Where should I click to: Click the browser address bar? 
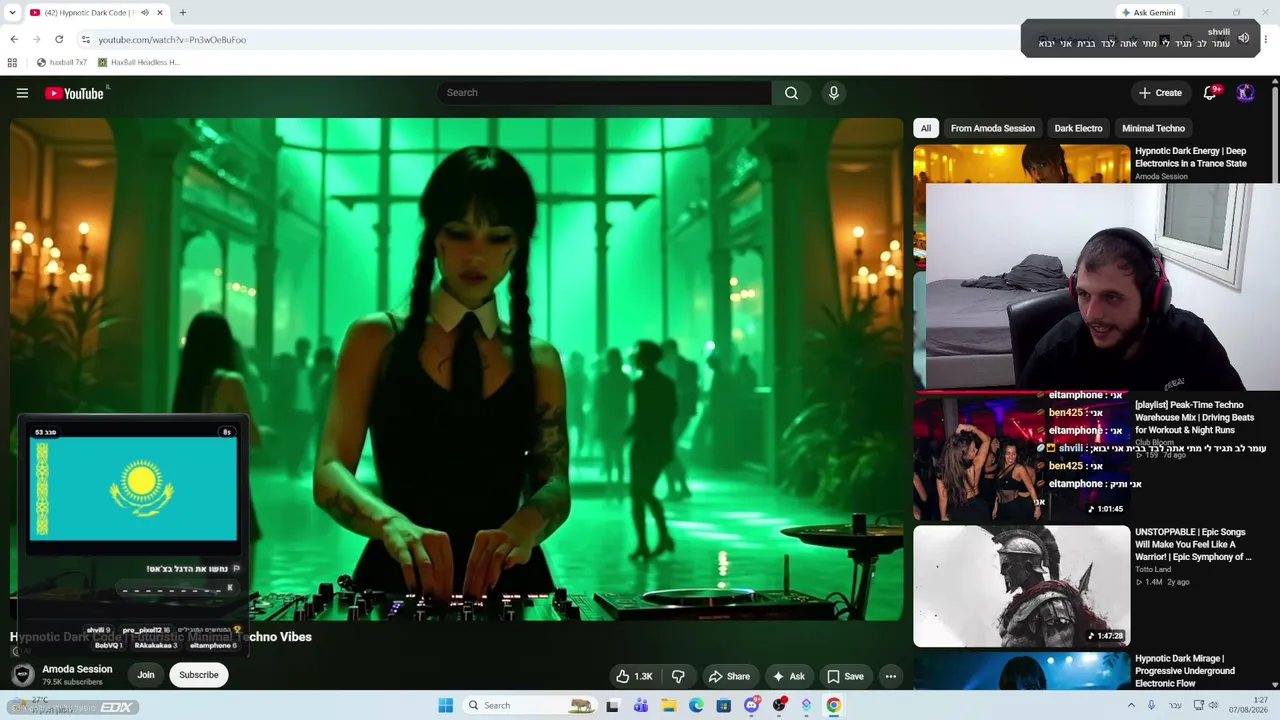coord(540,39)
